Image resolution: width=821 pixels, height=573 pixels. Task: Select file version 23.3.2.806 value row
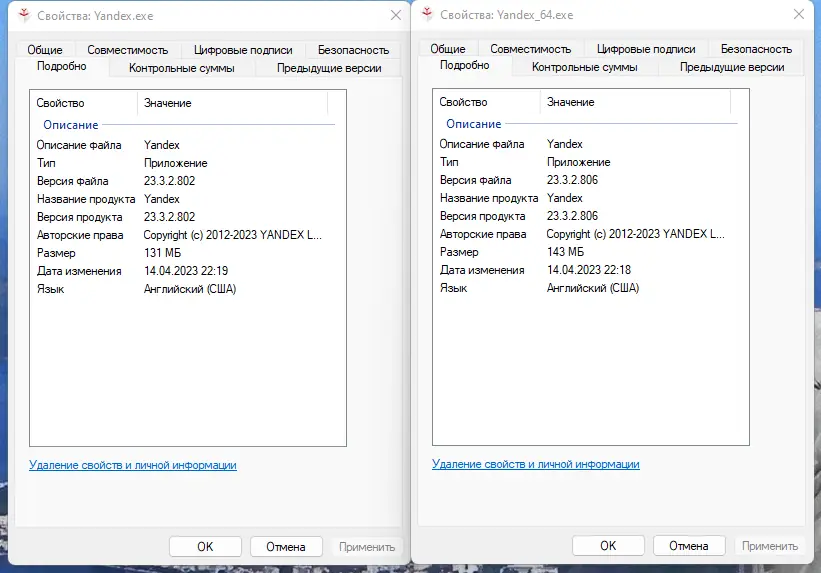(x=572, y=180)
